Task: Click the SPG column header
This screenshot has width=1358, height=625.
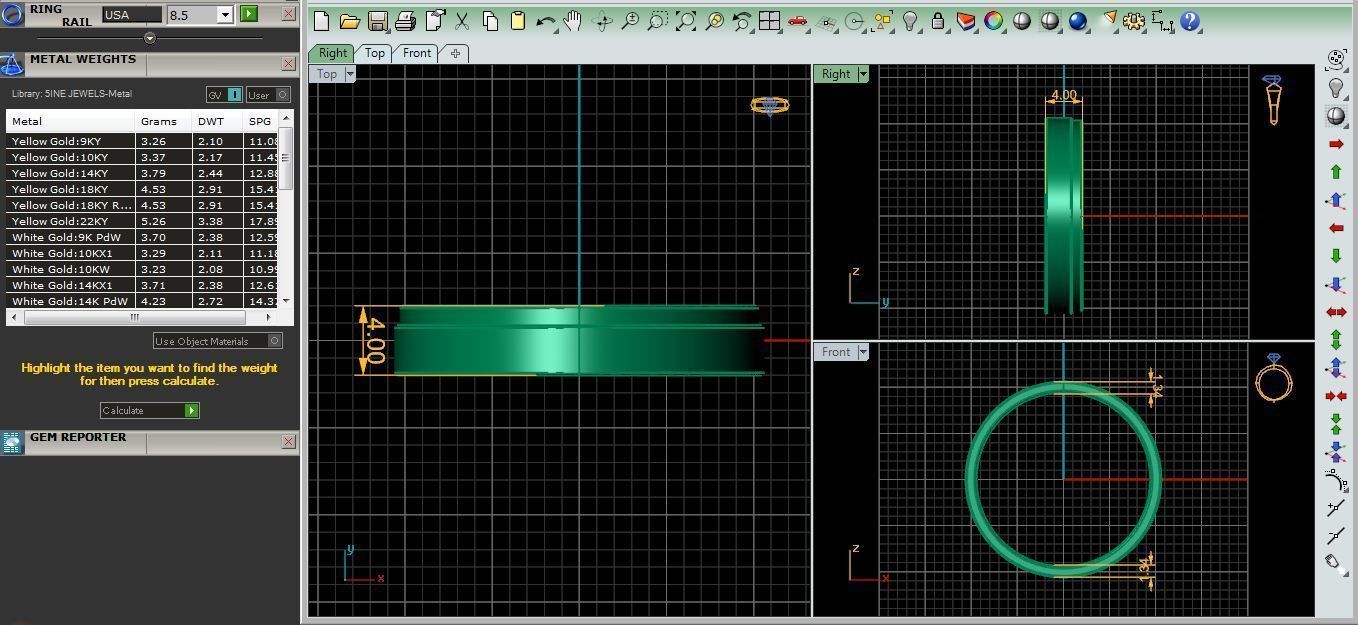Action: 261,121
